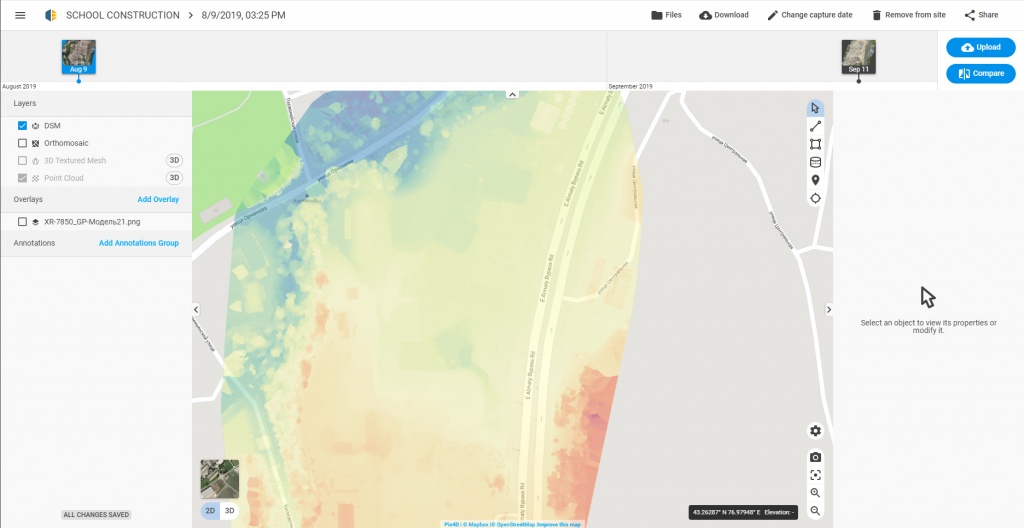The image size is (1024, 528).
Task: Select the Sep 11 timeline capture
Action: point(858,56)
